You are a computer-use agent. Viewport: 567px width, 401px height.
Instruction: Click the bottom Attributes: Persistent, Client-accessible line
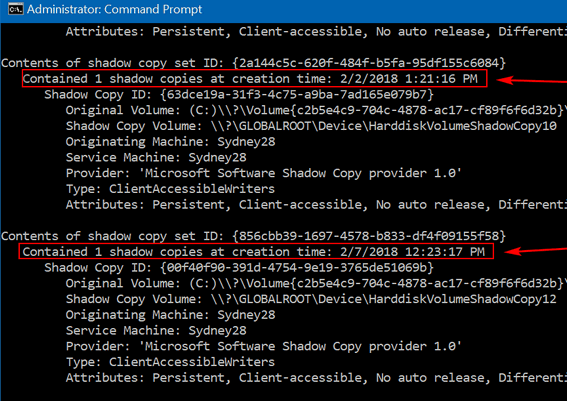316,377
